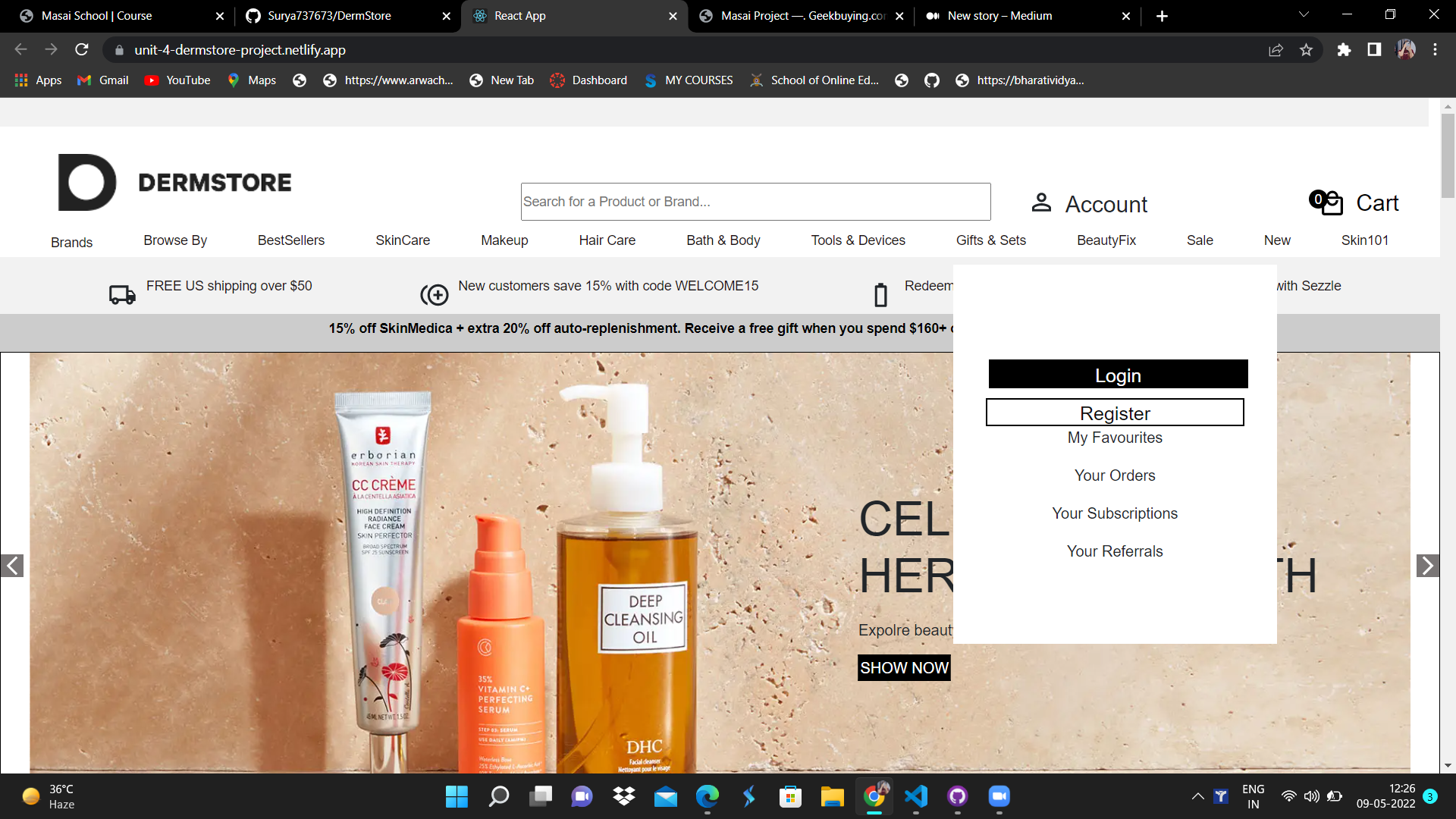Image resolution: width=1456 pixels, height=819 pixels.
Task: Go to next carousel slide
Action: [1427, 566]
